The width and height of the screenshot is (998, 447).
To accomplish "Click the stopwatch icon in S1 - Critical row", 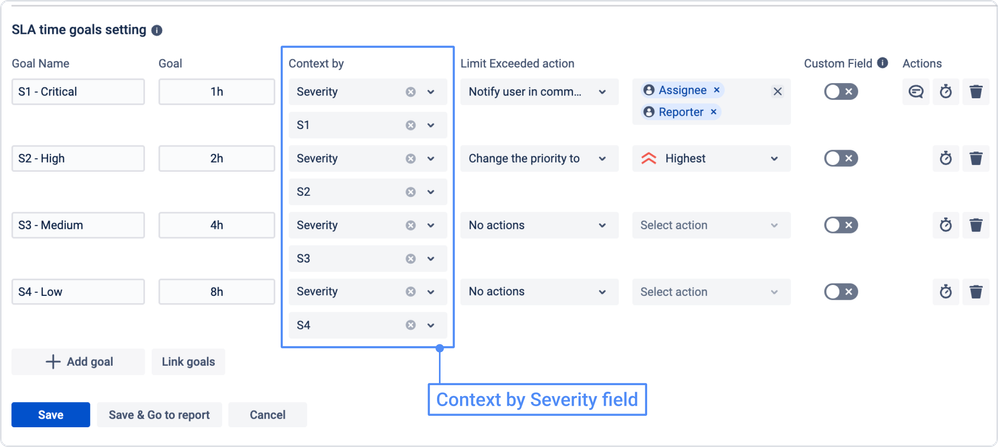I will [946, 92].
